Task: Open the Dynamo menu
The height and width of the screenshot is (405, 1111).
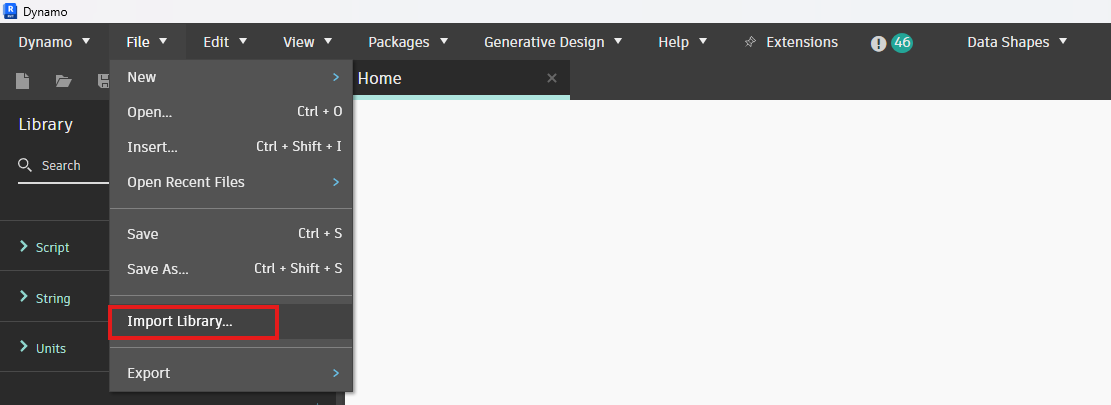Action: (55, 42)
